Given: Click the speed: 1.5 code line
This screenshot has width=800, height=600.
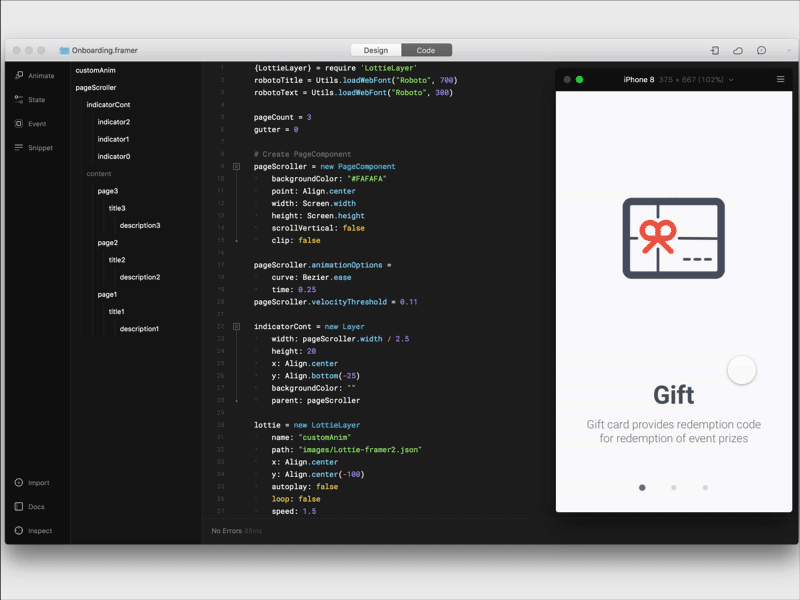Looking at the screenshot, I should tap(294, 511).
